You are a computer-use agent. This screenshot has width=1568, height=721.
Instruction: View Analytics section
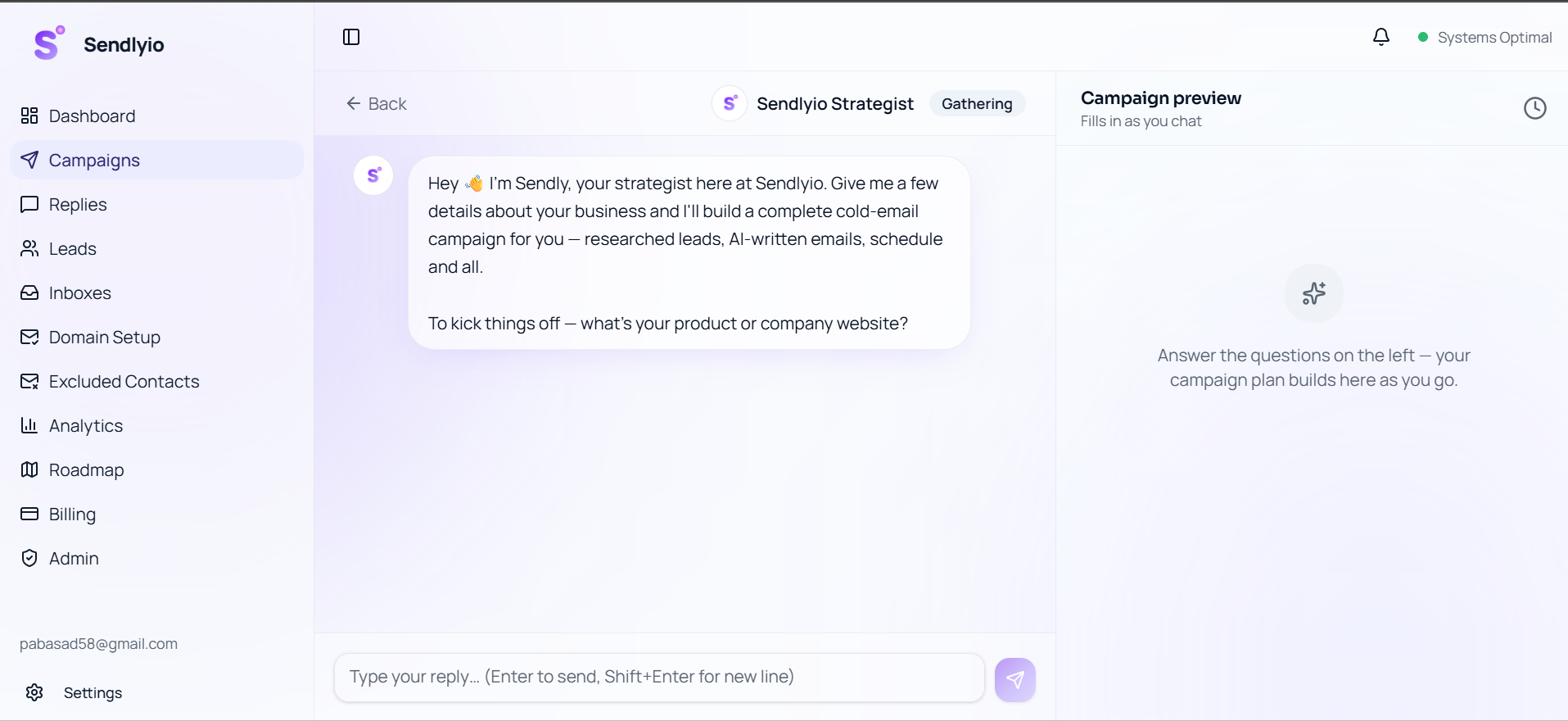[156, 425]
